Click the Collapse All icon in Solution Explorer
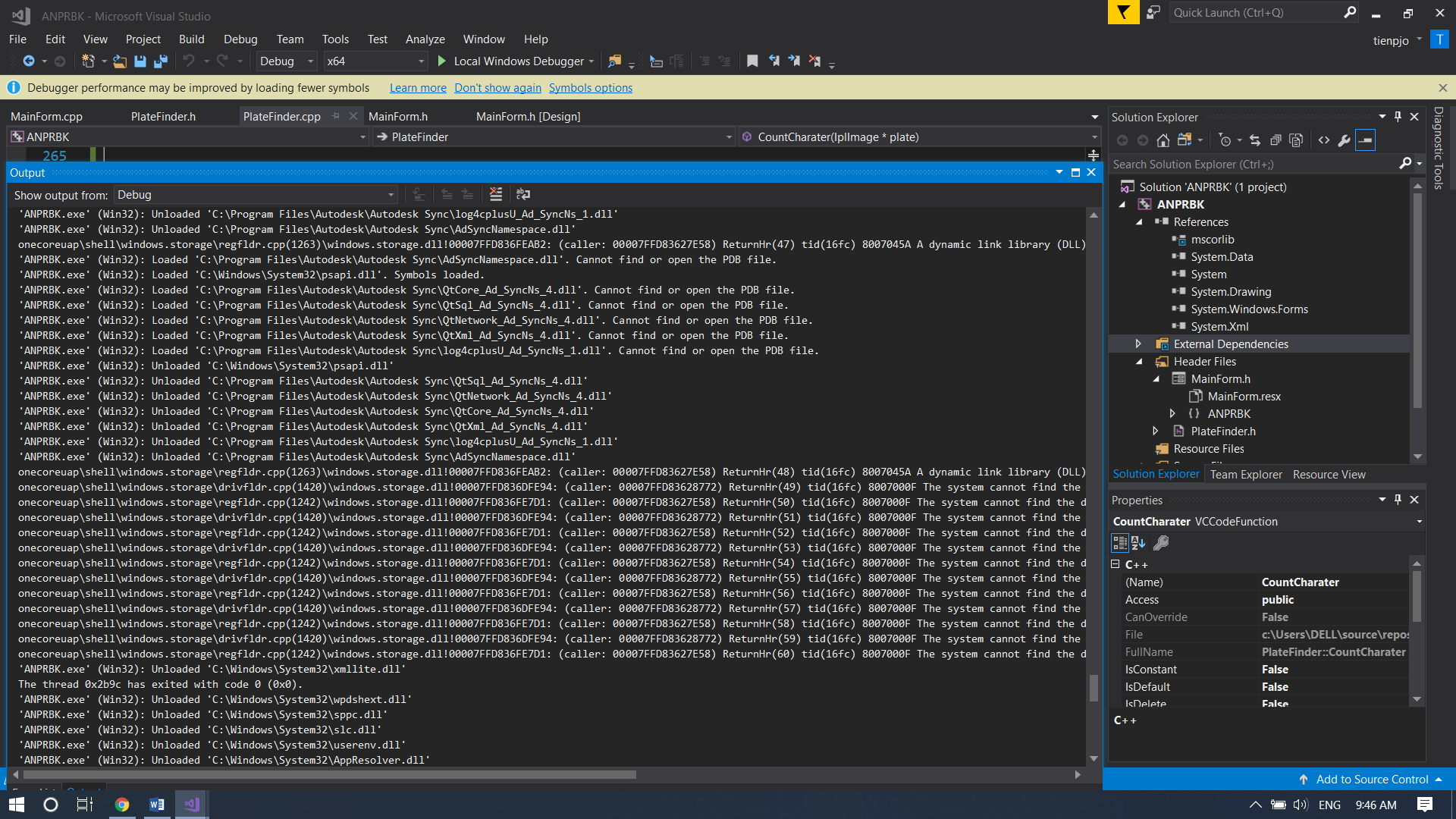 (1276, 140)
